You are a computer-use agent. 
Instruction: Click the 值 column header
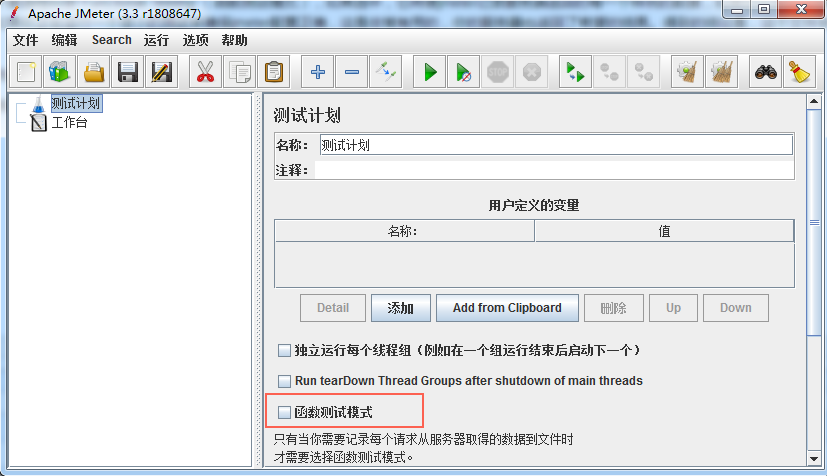(x=665, y=231)
